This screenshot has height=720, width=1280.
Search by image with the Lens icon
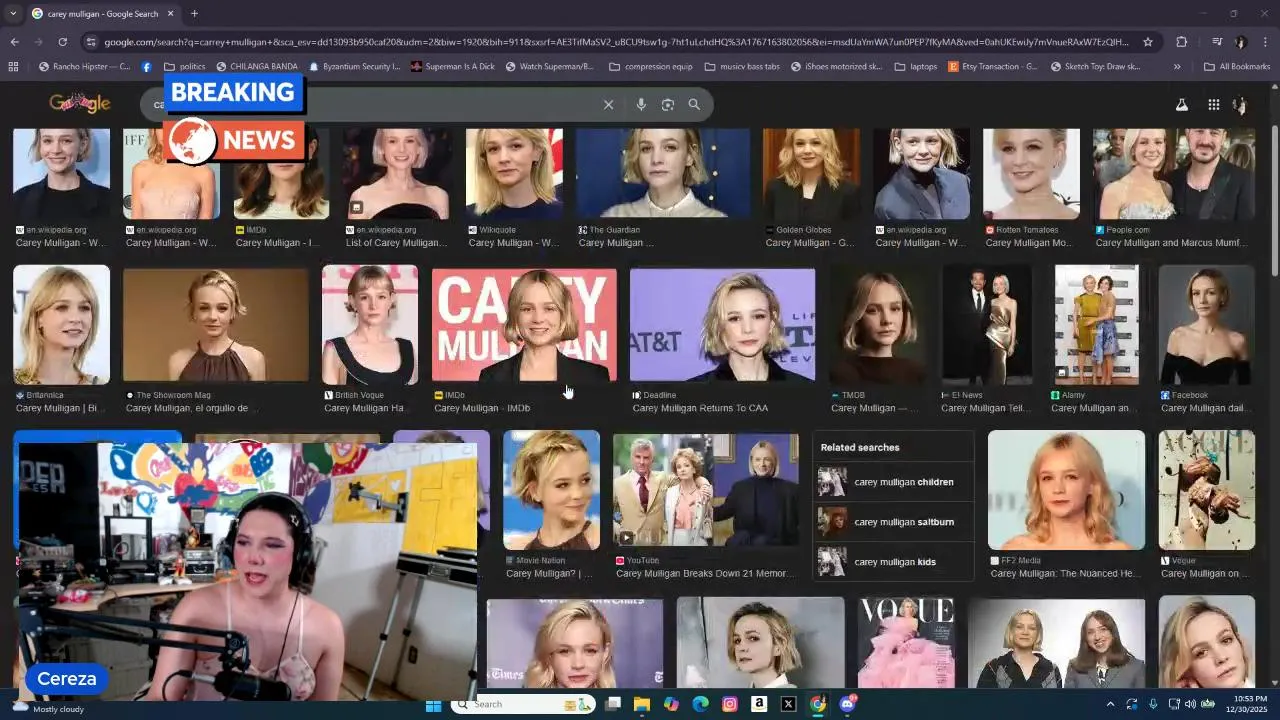tap(668, 104)
